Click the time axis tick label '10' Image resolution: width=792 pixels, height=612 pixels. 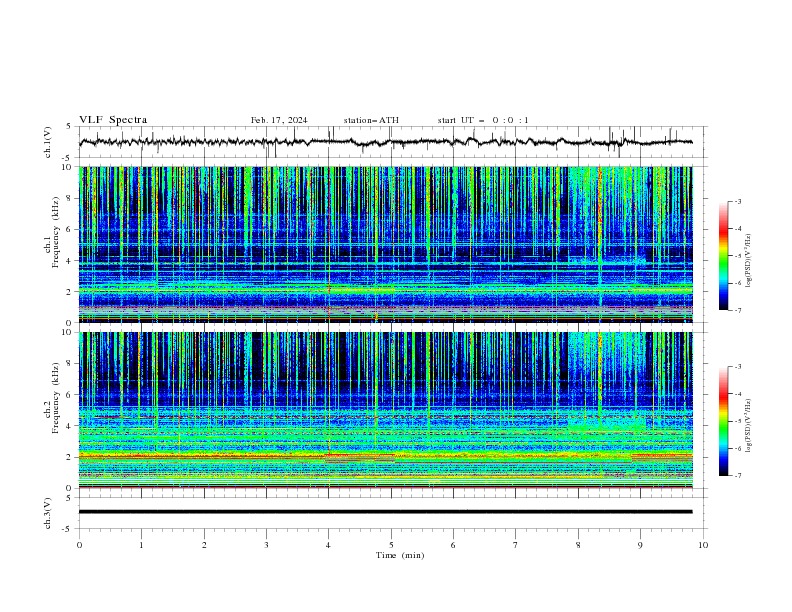[703, 545]
